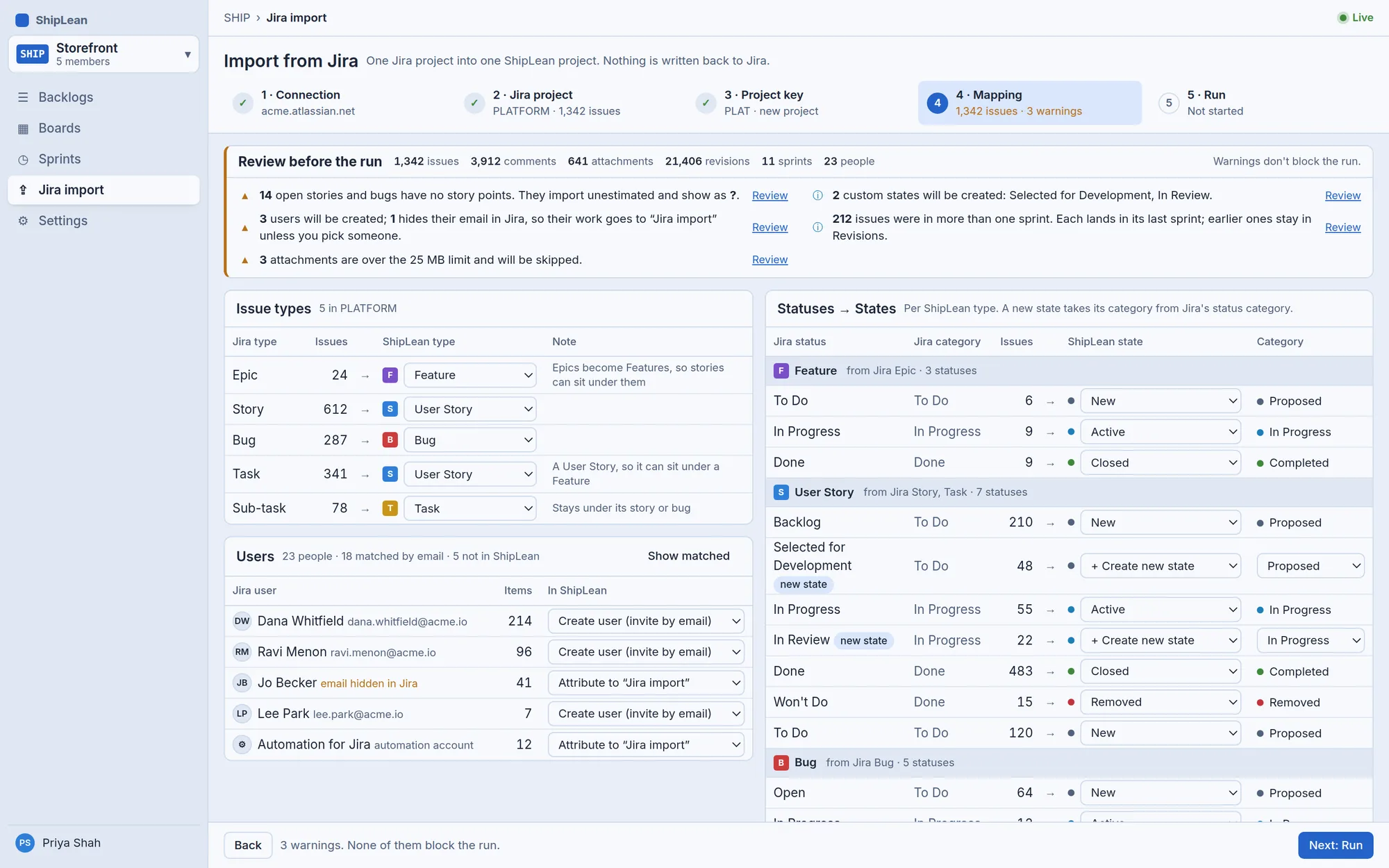The image size is (1389, 868).
Task: Click the Review link for the custom states notice
Action: pyautogui.click(x=1342, y=196)
